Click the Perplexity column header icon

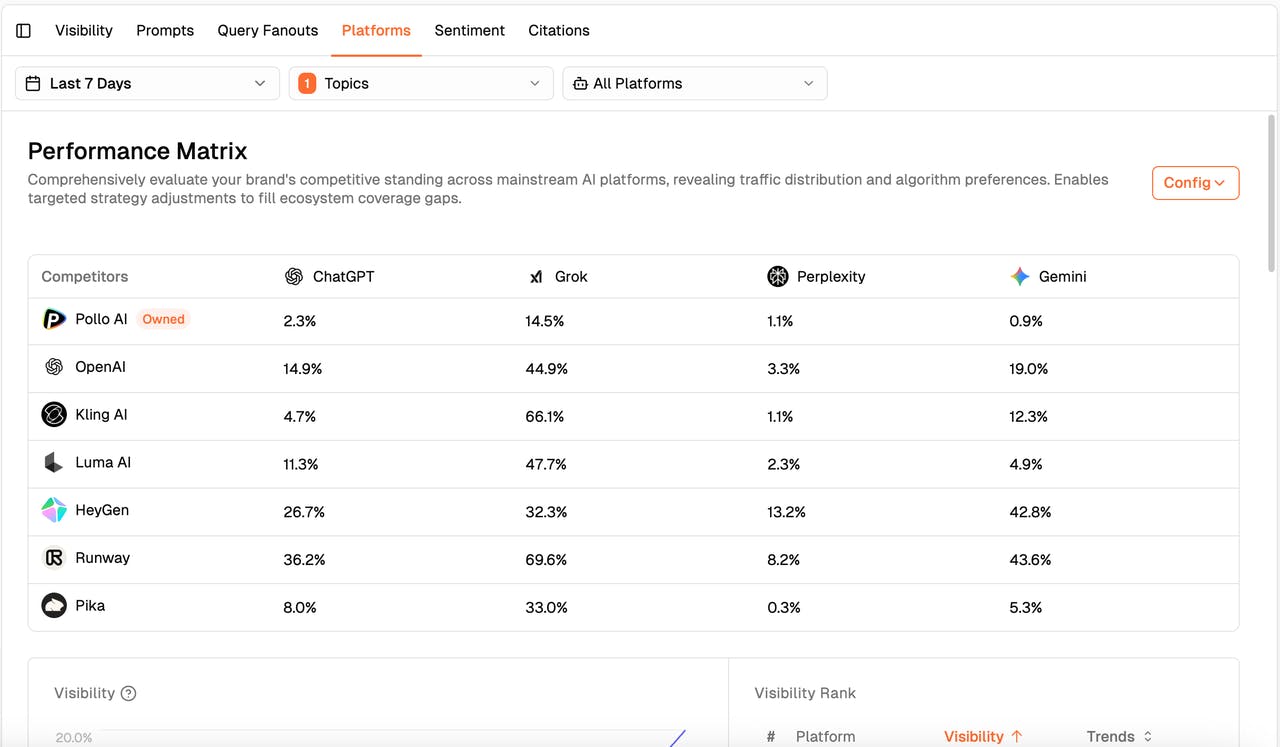click(x=777, y=277)
